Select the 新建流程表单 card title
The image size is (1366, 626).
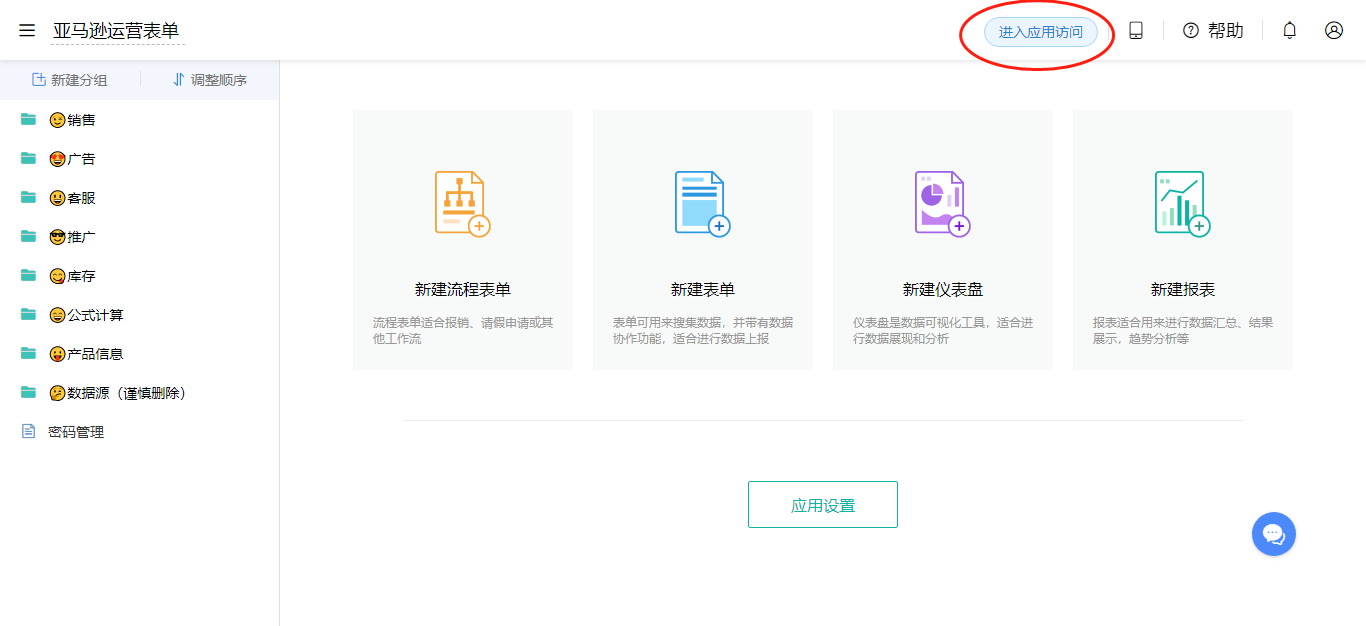463,290
